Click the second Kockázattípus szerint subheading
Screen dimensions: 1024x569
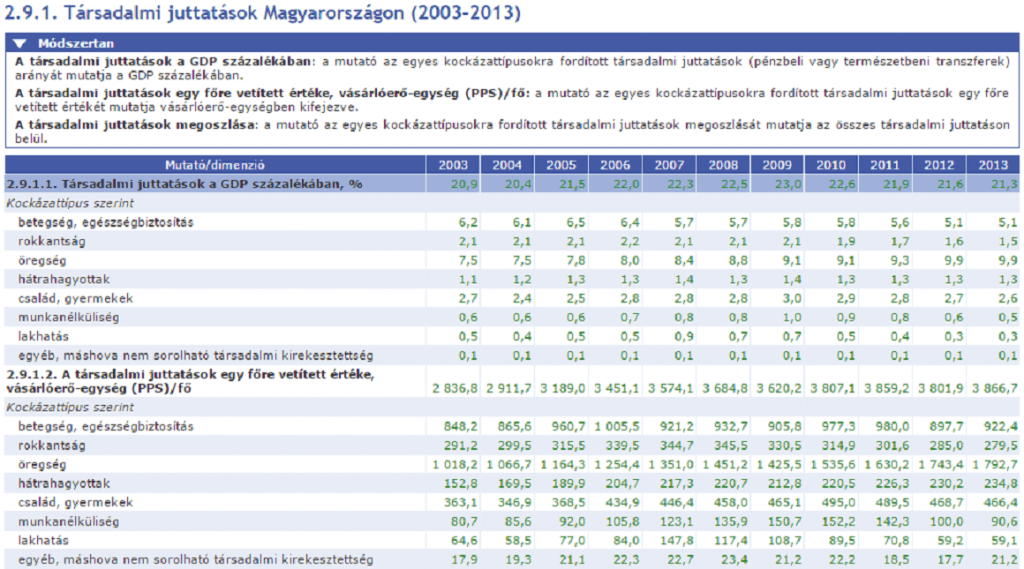(x=70, y=407)
